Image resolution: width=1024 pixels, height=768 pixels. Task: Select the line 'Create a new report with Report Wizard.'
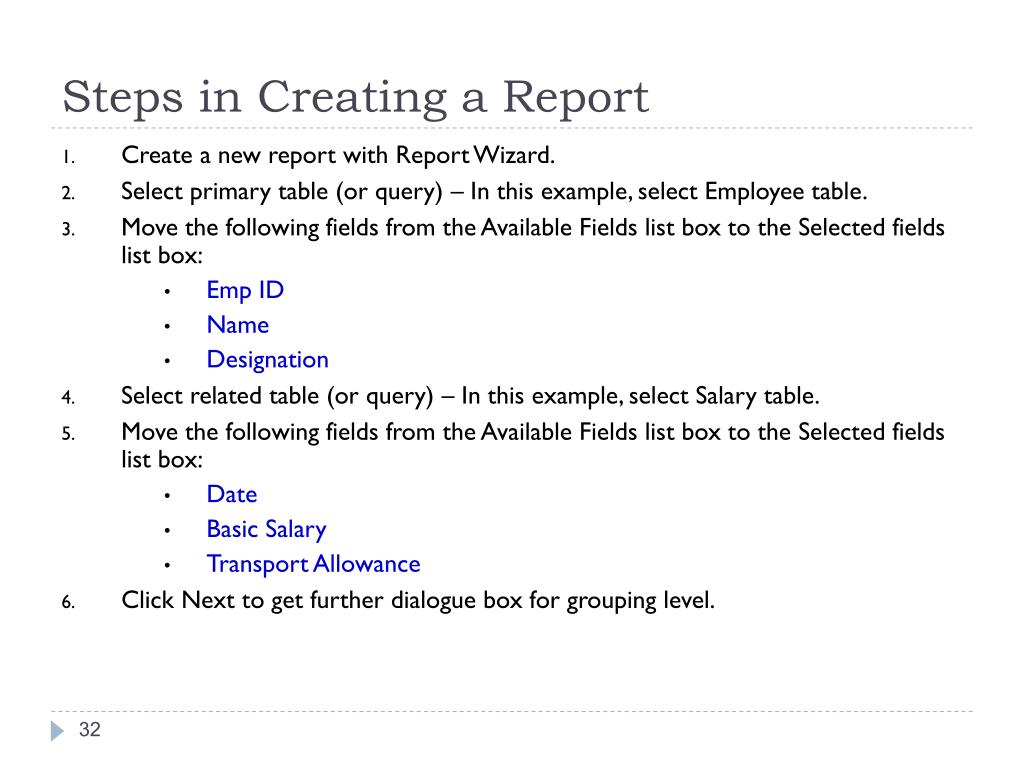point(338,155)
